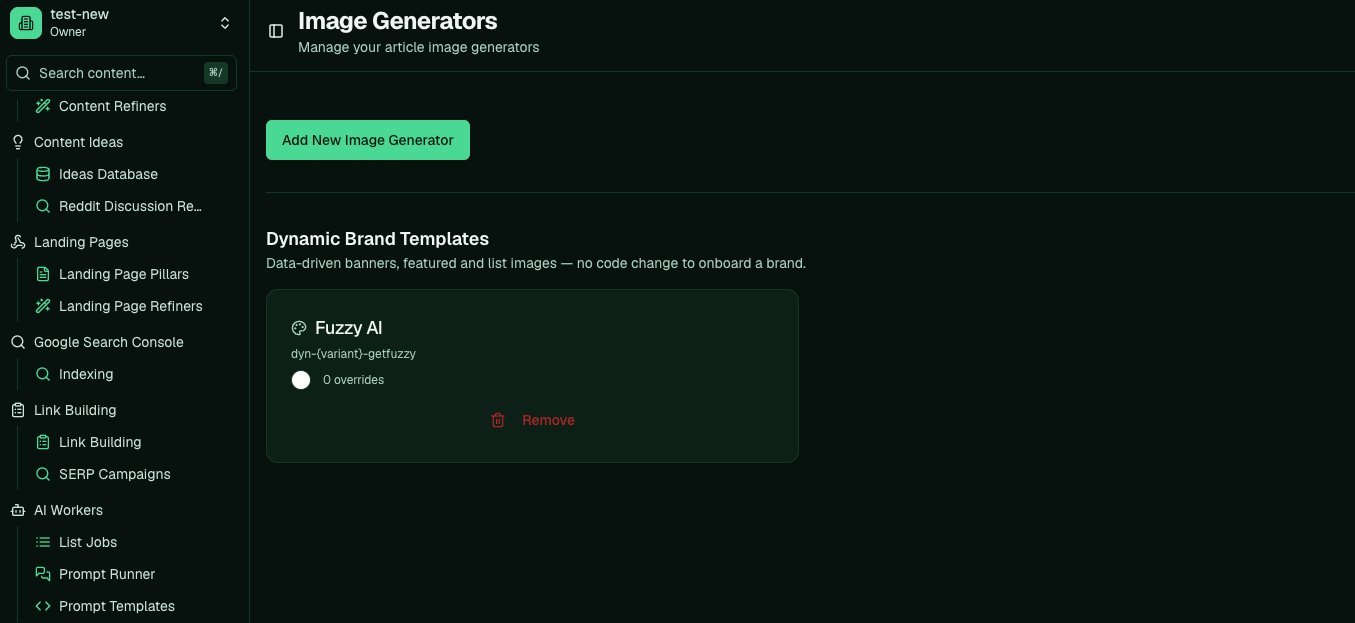This screenshot has width=1355, height=623.
Task: Click the 0 overrides label
Action: tap(353, 380)
